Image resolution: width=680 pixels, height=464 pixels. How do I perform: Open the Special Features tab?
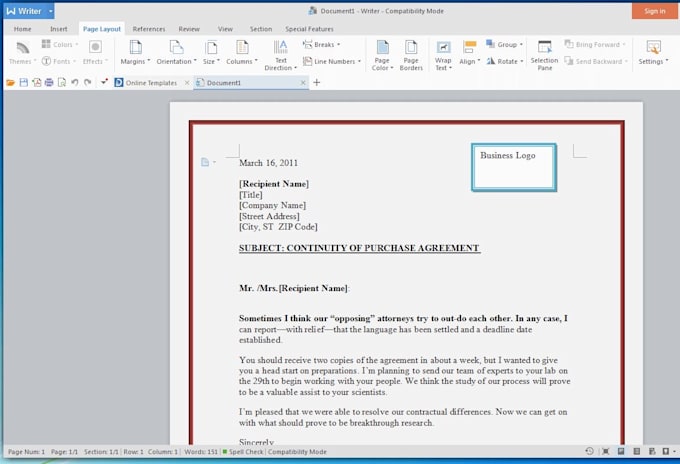pyautogui.click(x=309, y=29)
